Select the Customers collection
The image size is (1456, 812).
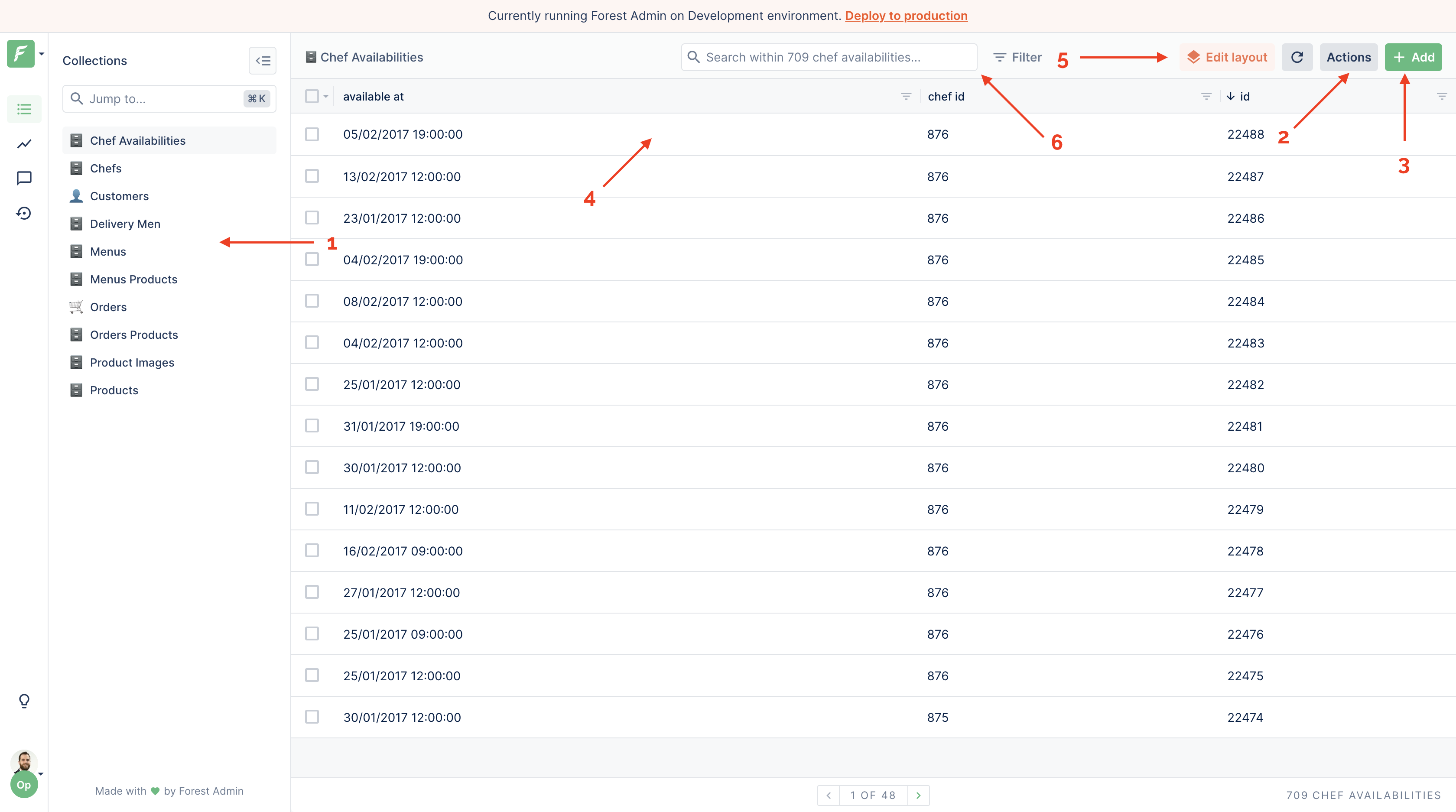pyautogui.click(x=119, y=195)
